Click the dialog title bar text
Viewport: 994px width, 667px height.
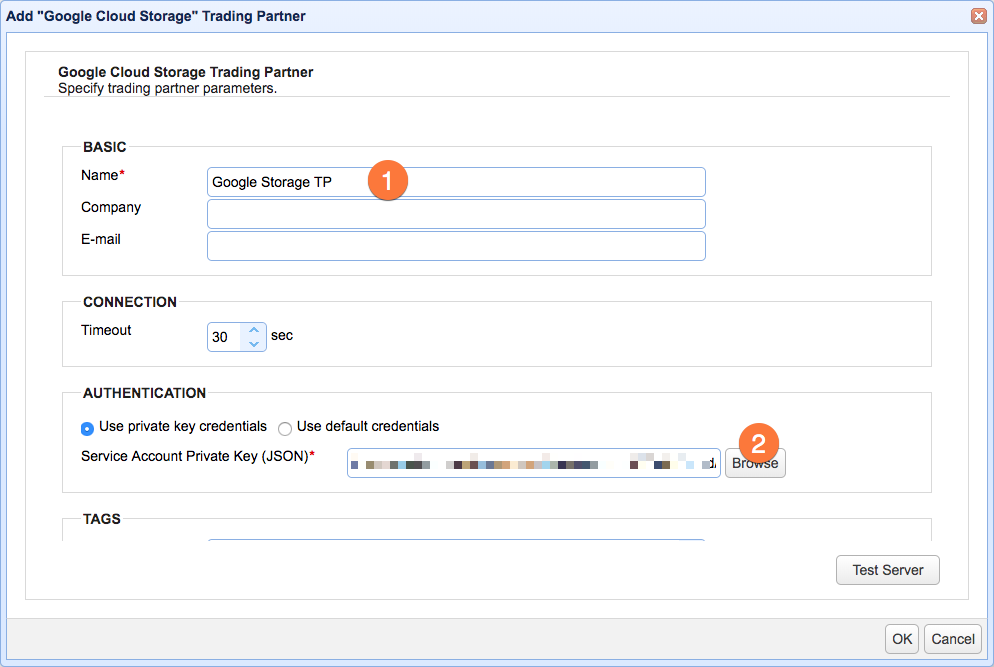point(155,16)
